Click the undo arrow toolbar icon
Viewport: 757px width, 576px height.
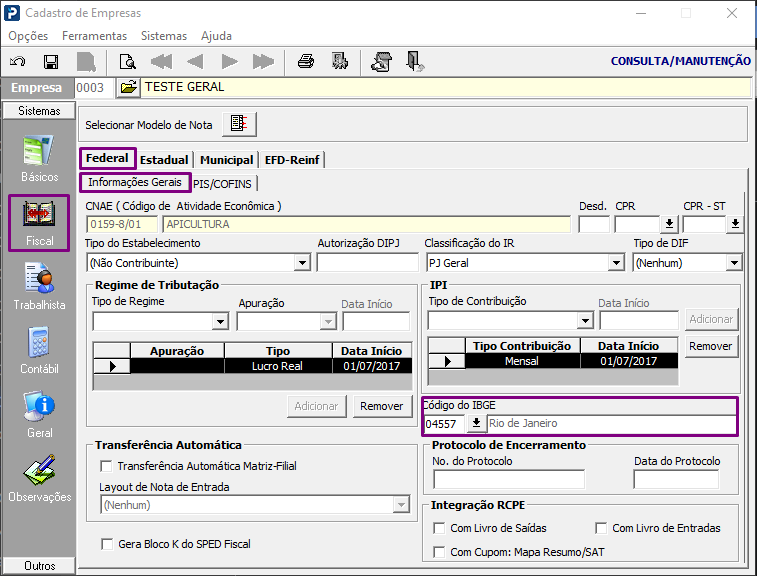tap(18, 62)
